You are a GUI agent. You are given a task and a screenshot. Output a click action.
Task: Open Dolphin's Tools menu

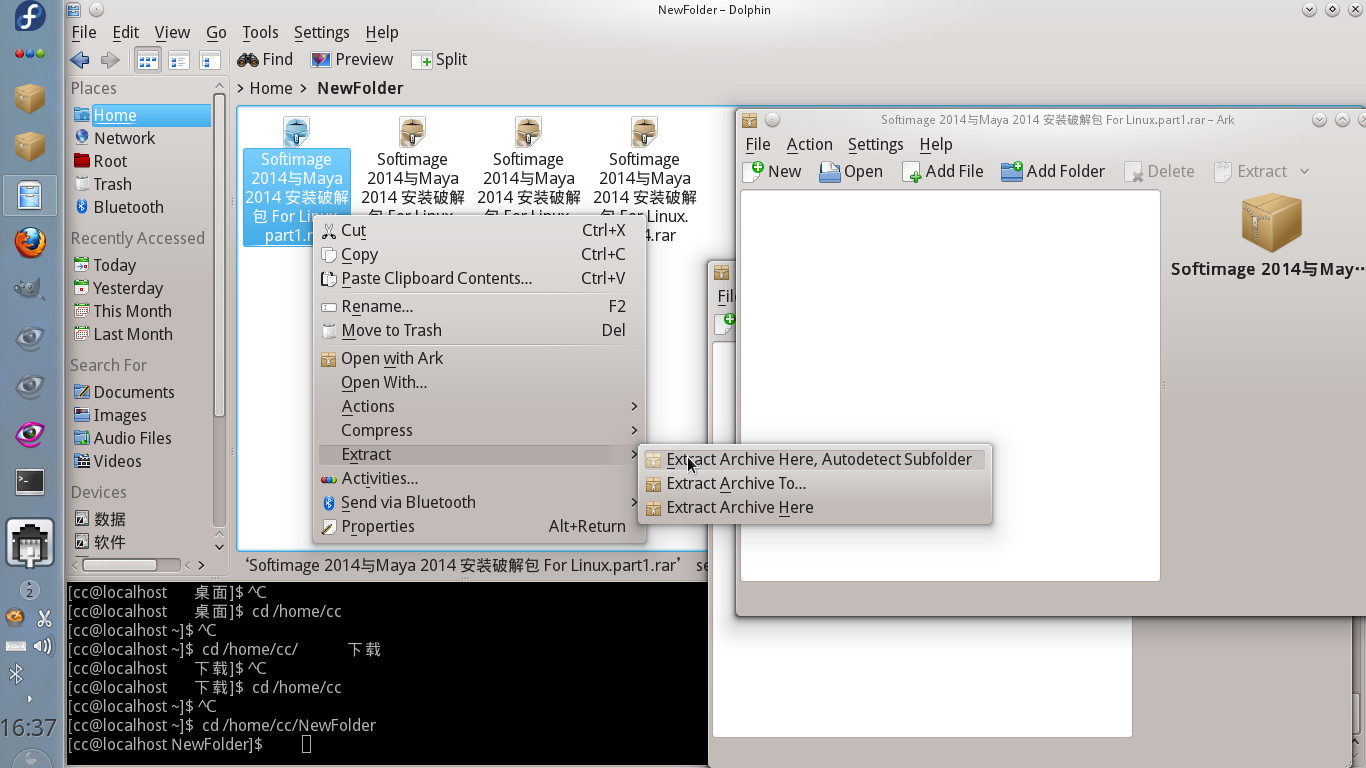tap(260, 32)
